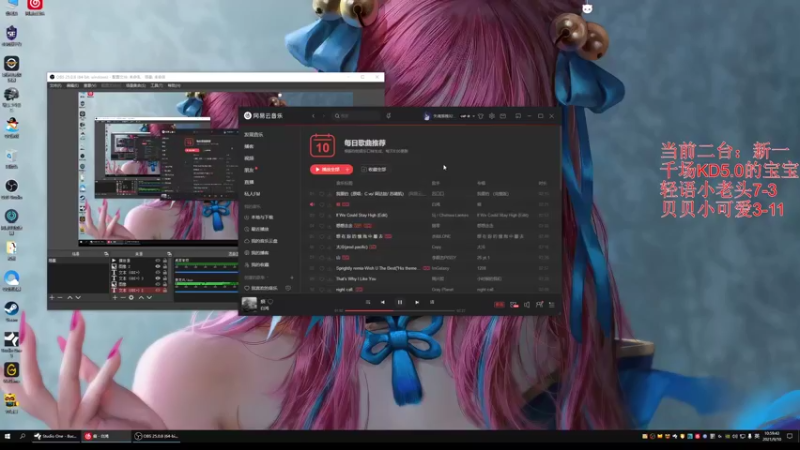Open the sound effects icon in player

514,305
